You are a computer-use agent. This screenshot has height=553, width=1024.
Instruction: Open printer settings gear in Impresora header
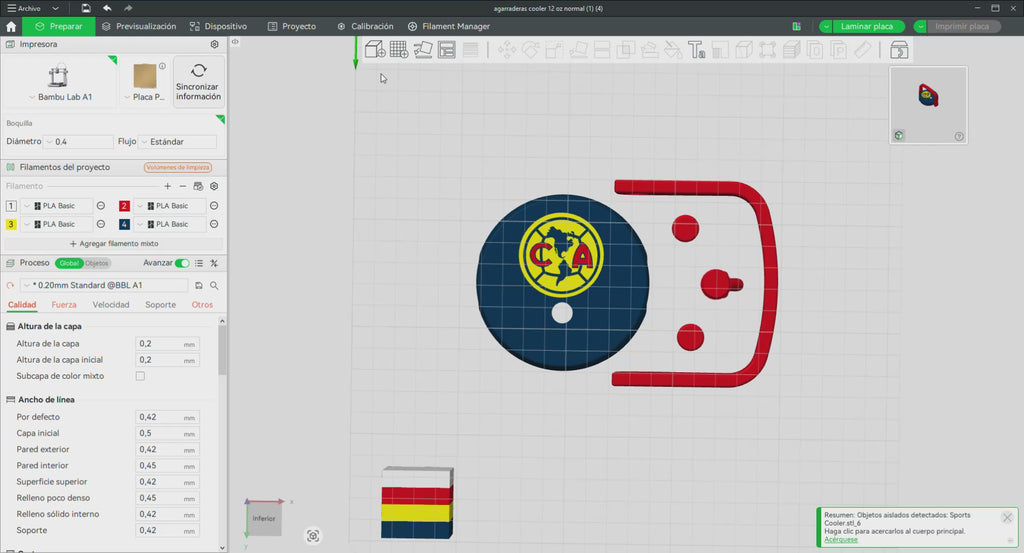point(214,44)
